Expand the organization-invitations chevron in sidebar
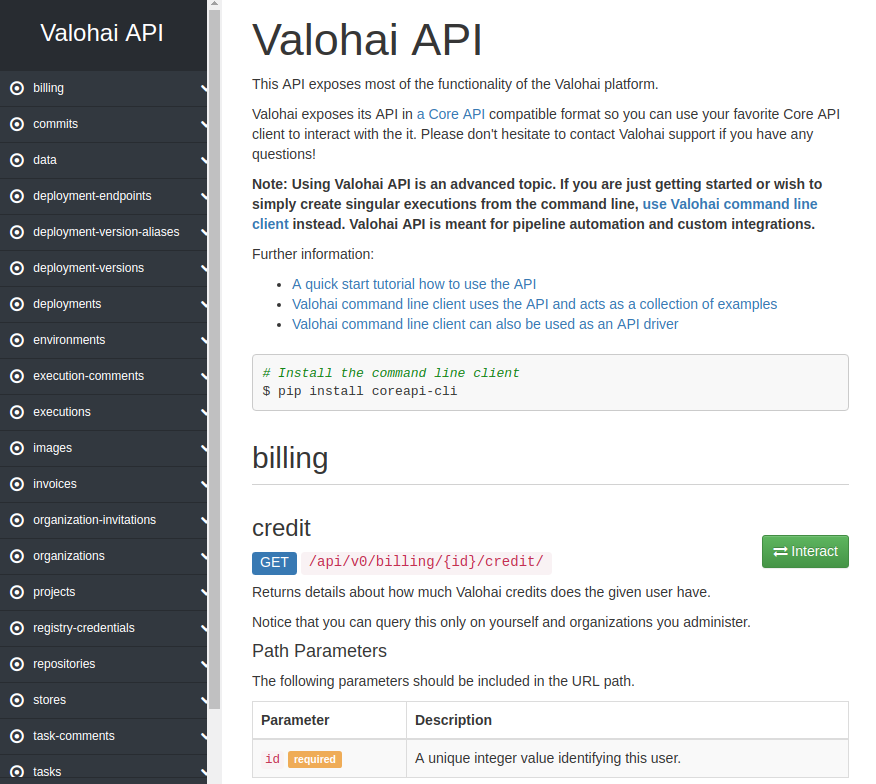876x784 pixels. pyautogui.click(x=203, y=520)
